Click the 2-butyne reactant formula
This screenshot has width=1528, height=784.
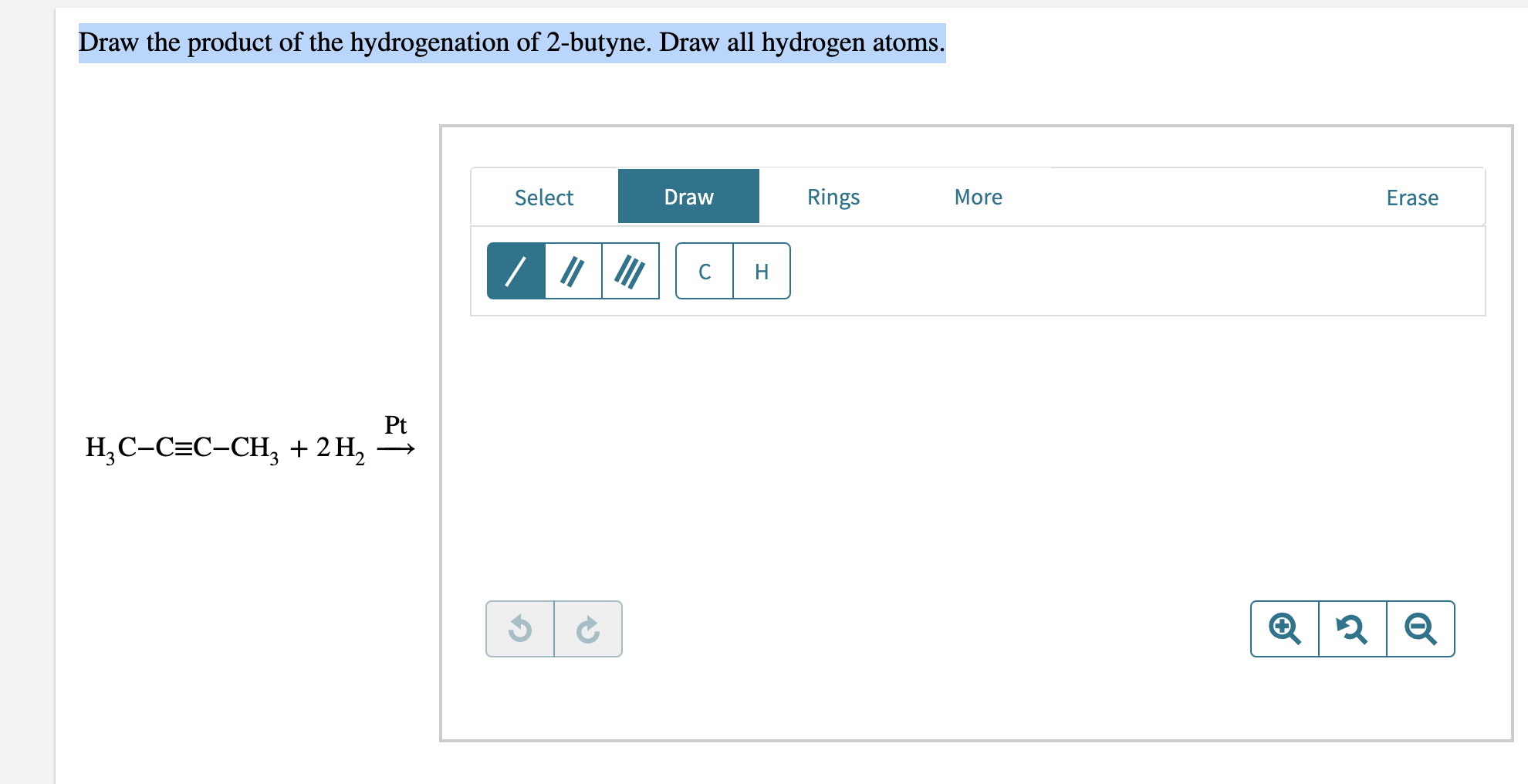tap(182, 448)
